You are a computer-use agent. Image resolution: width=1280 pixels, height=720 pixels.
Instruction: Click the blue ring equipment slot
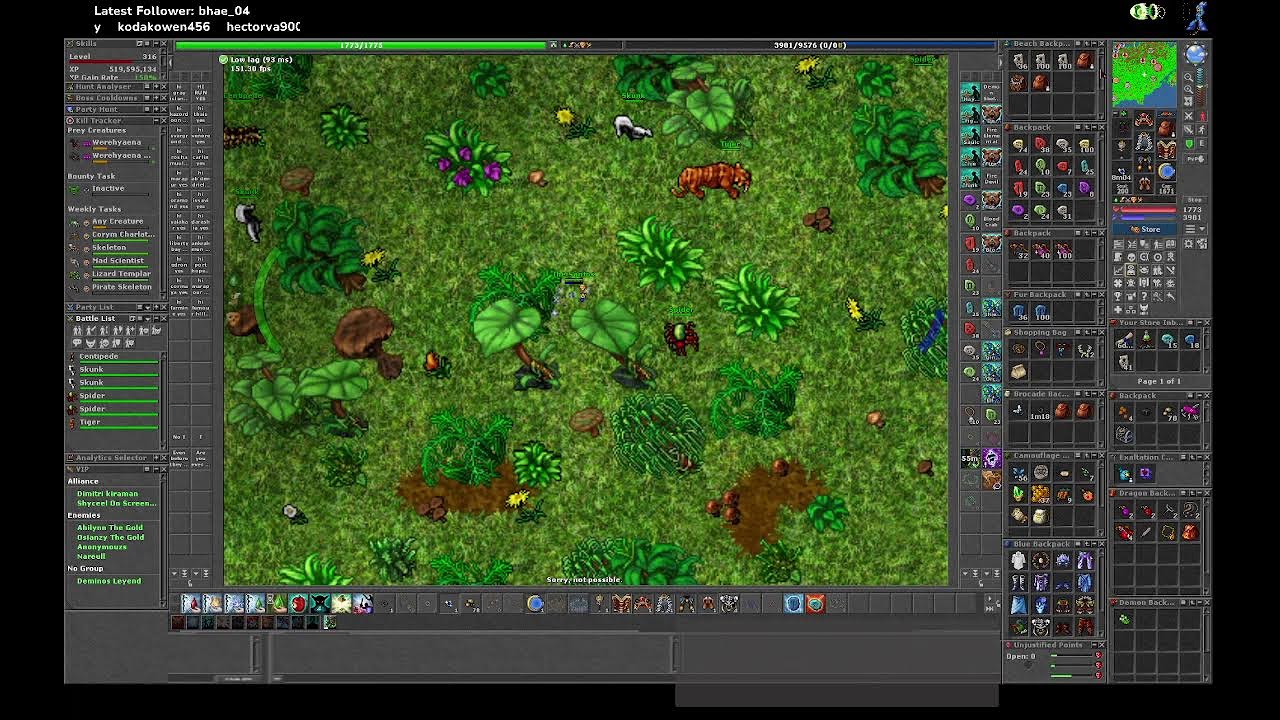[1167, 171]
